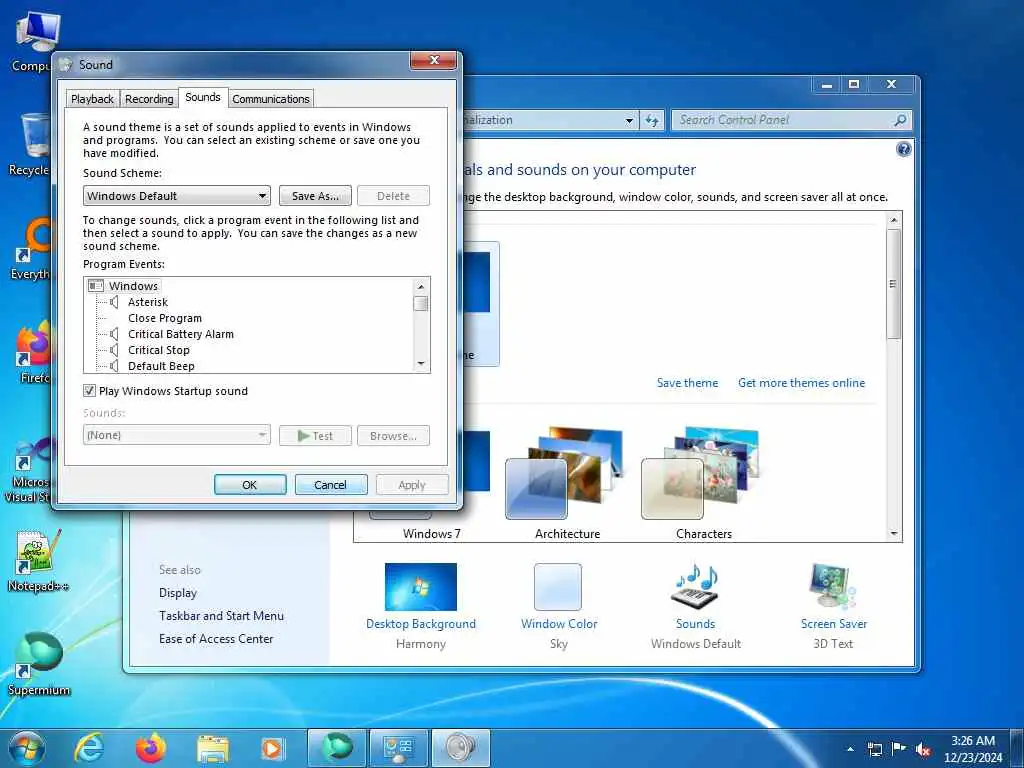The image size is (1024, 768).
Task: Open Desktop Background Harmony icon
Action: point(421,586)
